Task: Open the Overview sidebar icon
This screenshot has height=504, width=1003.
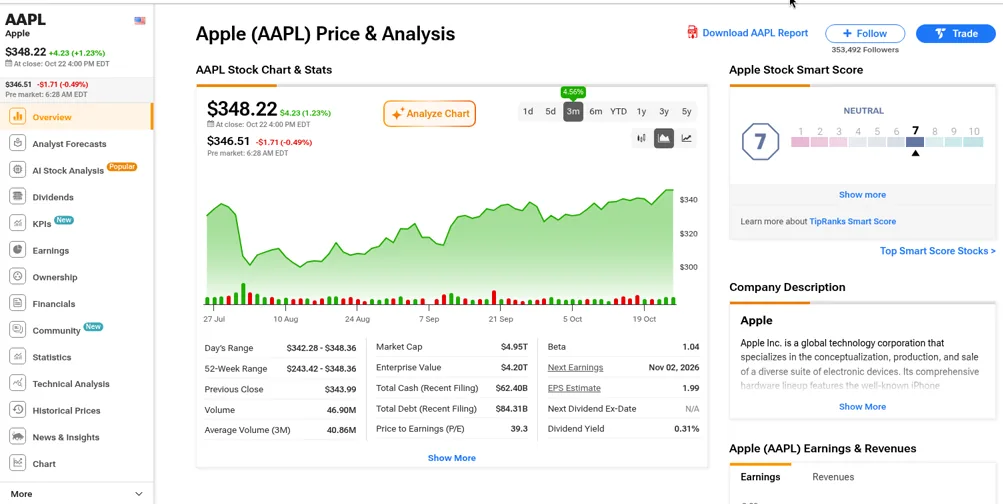Action: 17,116
